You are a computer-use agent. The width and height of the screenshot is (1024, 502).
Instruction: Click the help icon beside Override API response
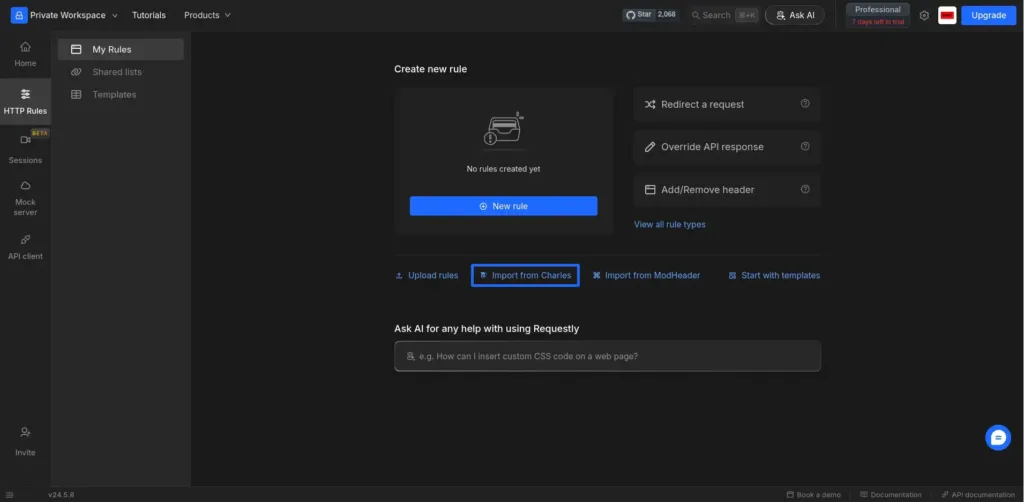805,146
